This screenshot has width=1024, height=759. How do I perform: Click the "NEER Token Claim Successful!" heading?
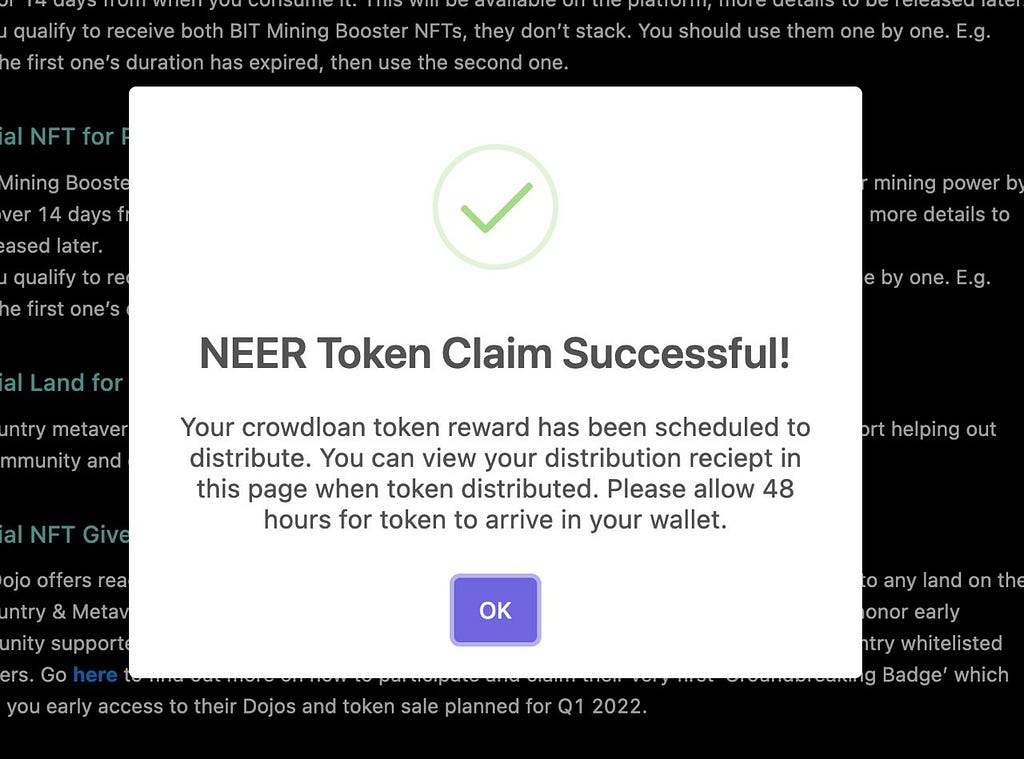tap(495, 353)
